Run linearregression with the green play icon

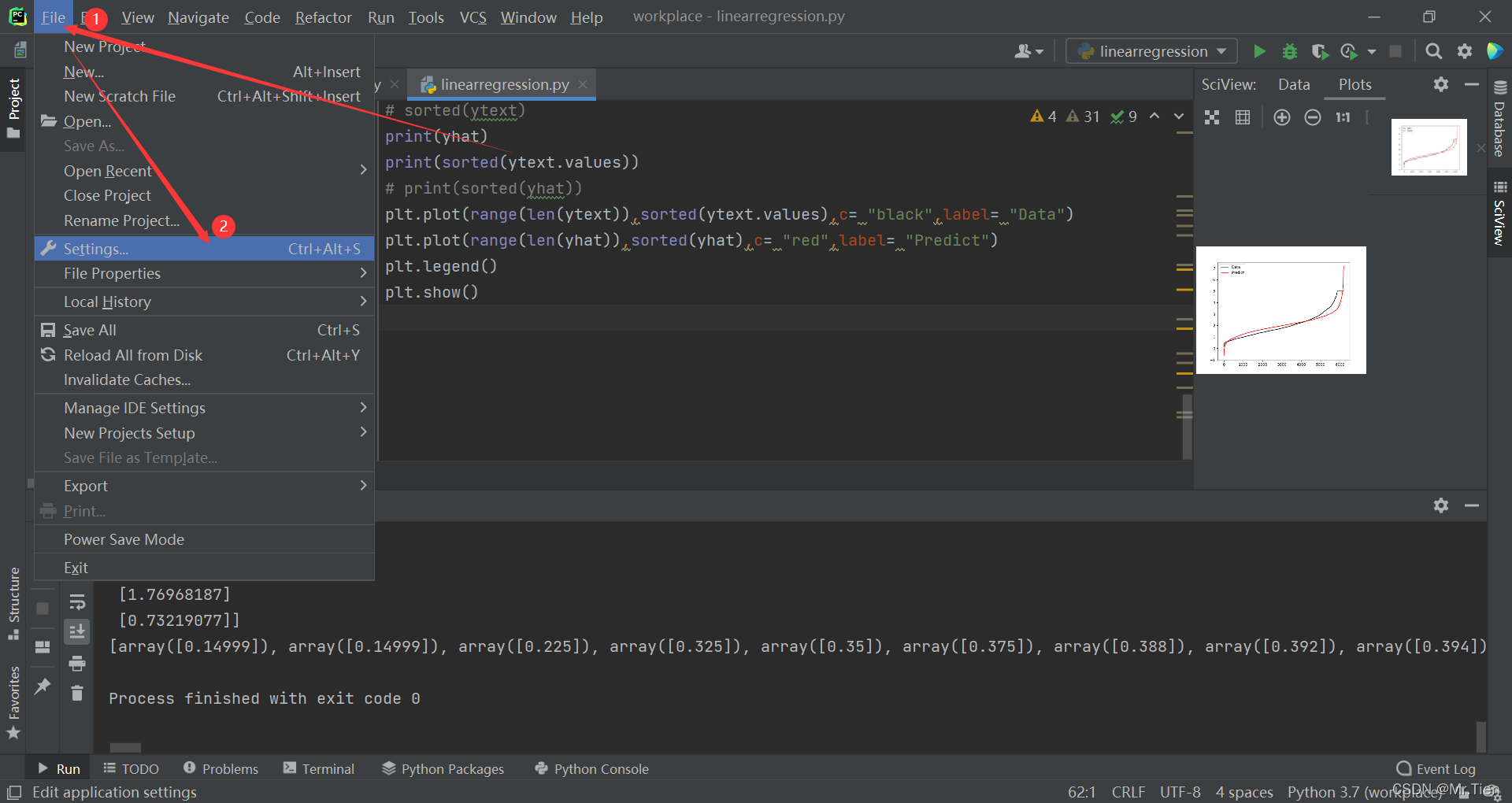click(1259, 51)
